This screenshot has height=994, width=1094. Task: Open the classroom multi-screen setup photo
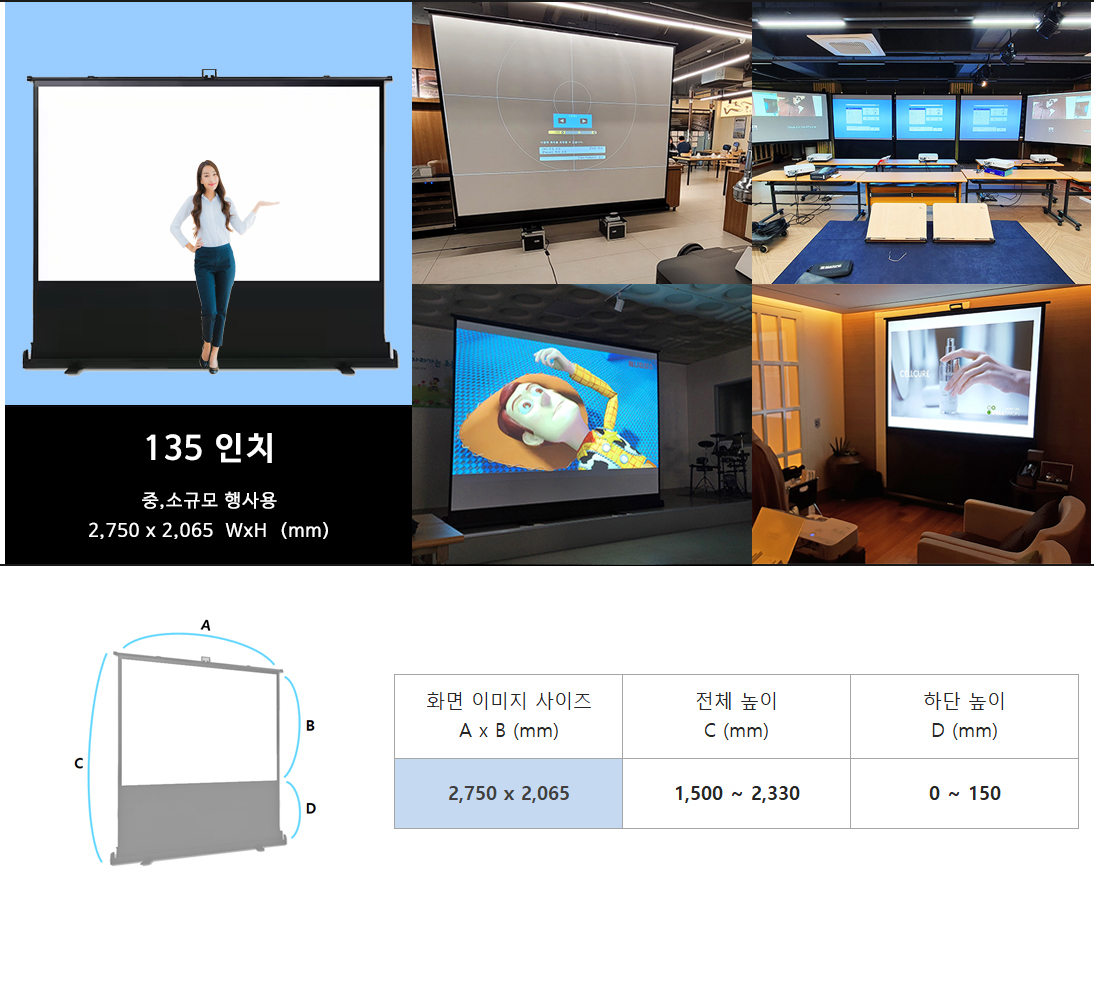pos(921,142)
